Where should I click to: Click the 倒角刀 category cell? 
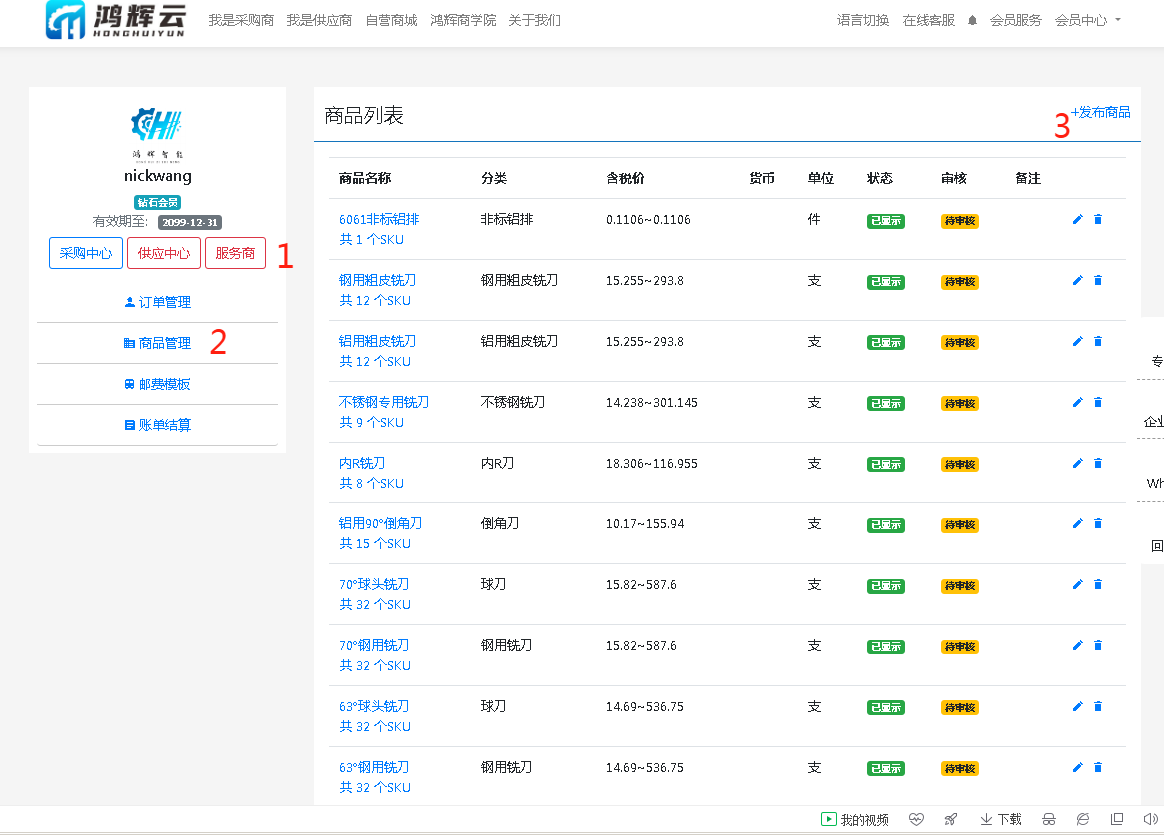500,523
